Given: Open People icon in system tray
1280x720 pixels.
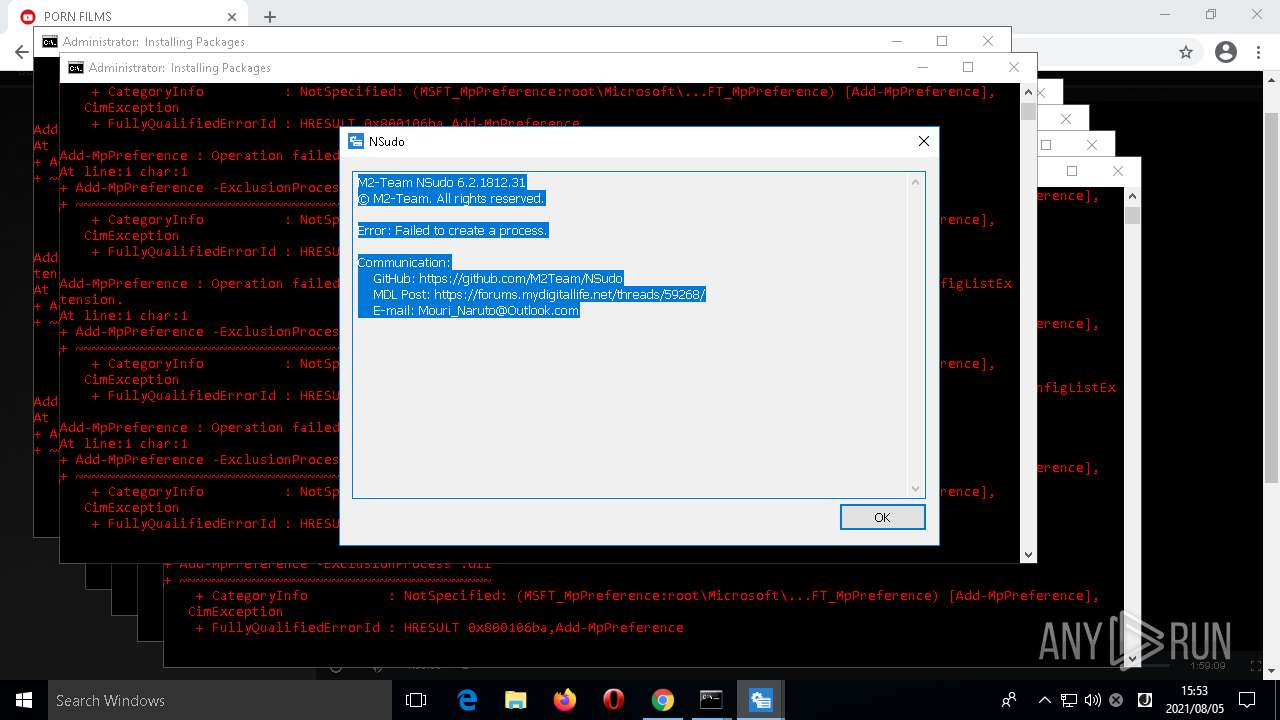Looking at the screenshot, I should [1009, 700].
